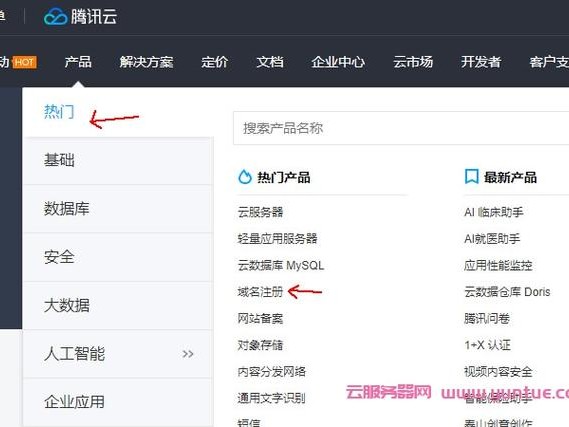Select the 安全 category
The width and height of the screenshot is (569, 427).
coord(118,257)
